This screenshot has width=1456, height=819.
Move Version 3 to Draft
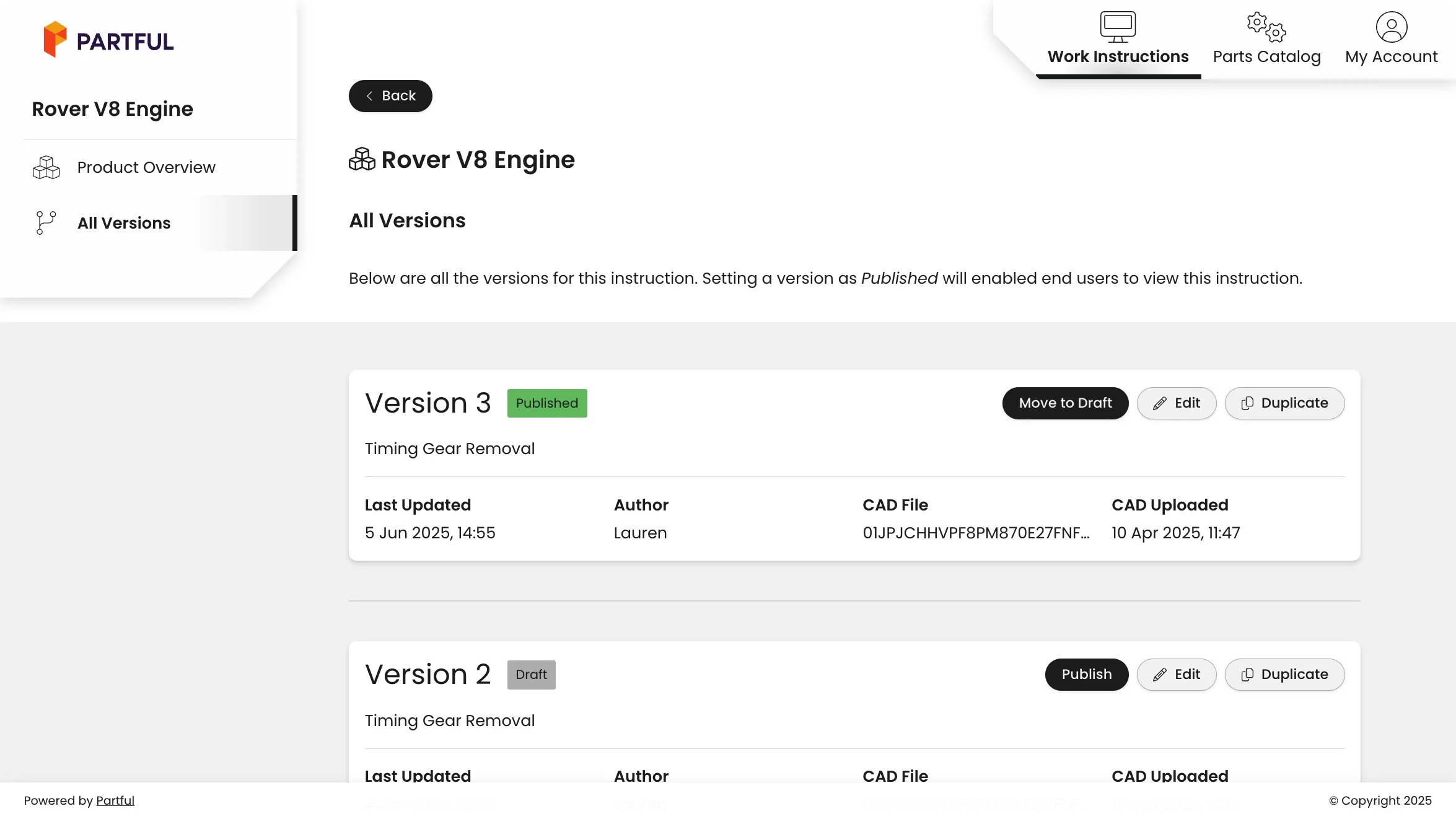coord(1065,403)
